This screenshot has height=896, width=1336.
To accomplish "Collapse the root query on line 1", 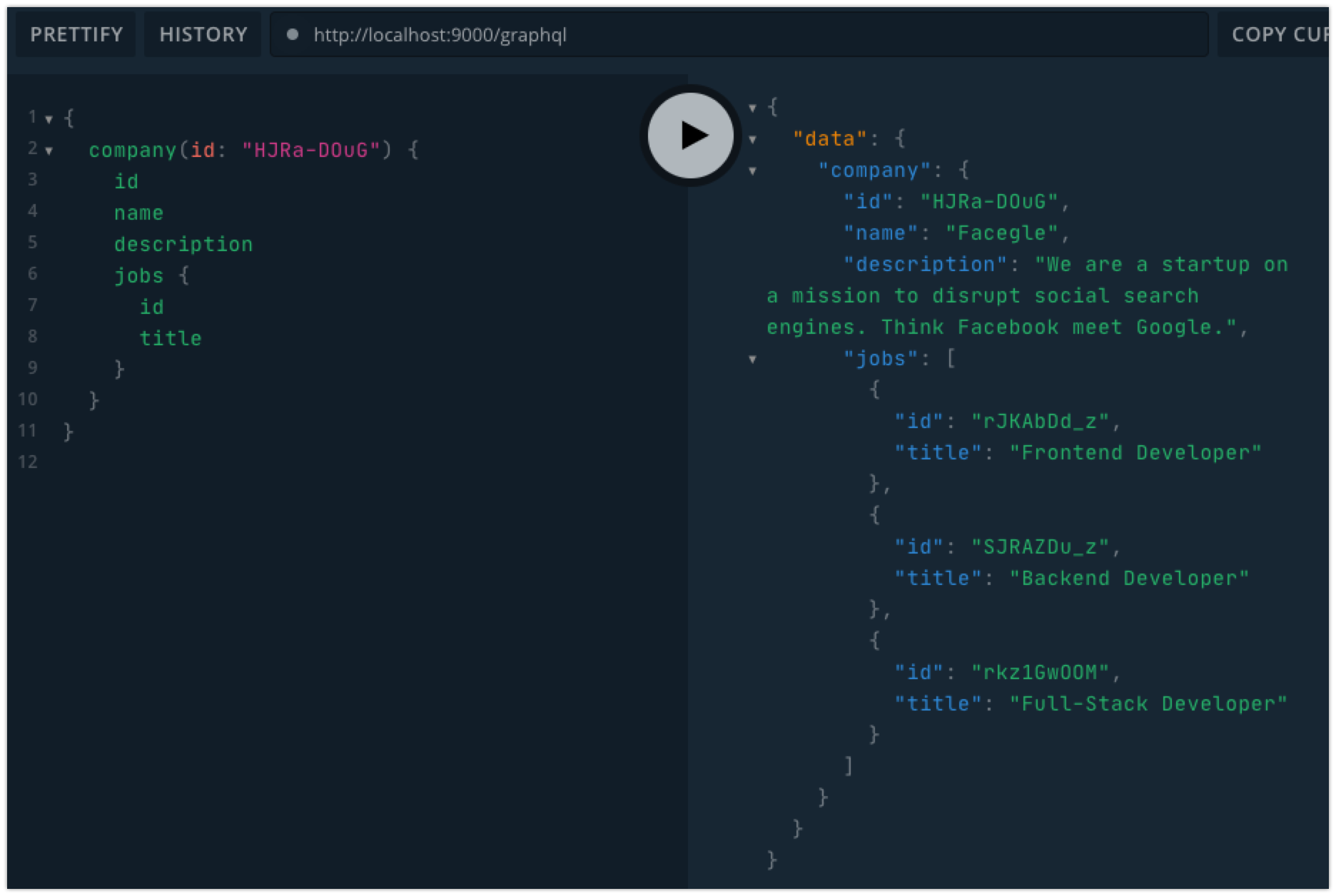I will pyautogui.click(x=48, y=118).
